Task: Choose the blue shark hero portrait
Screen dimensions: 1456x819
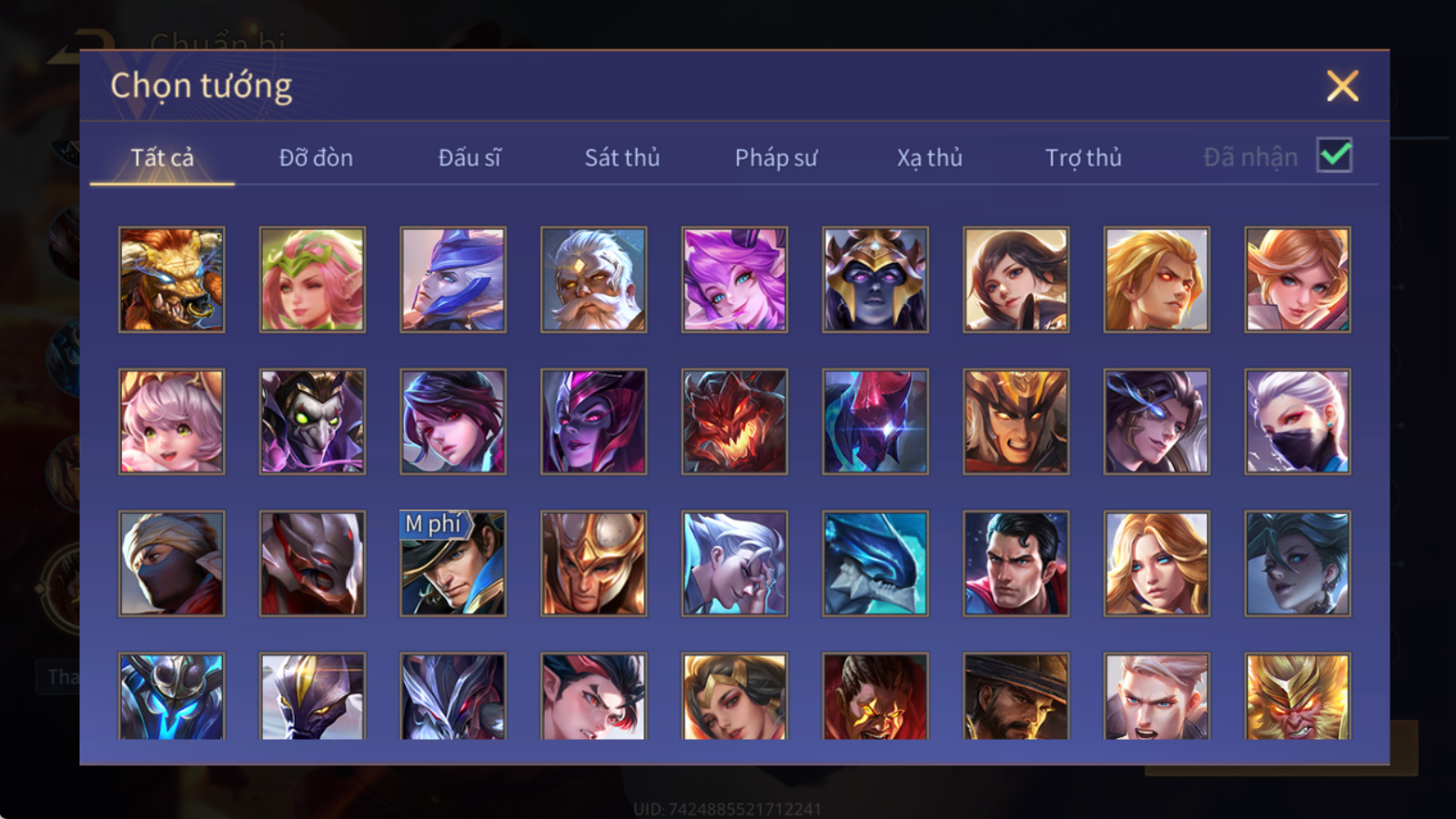Action: [875, 563]
